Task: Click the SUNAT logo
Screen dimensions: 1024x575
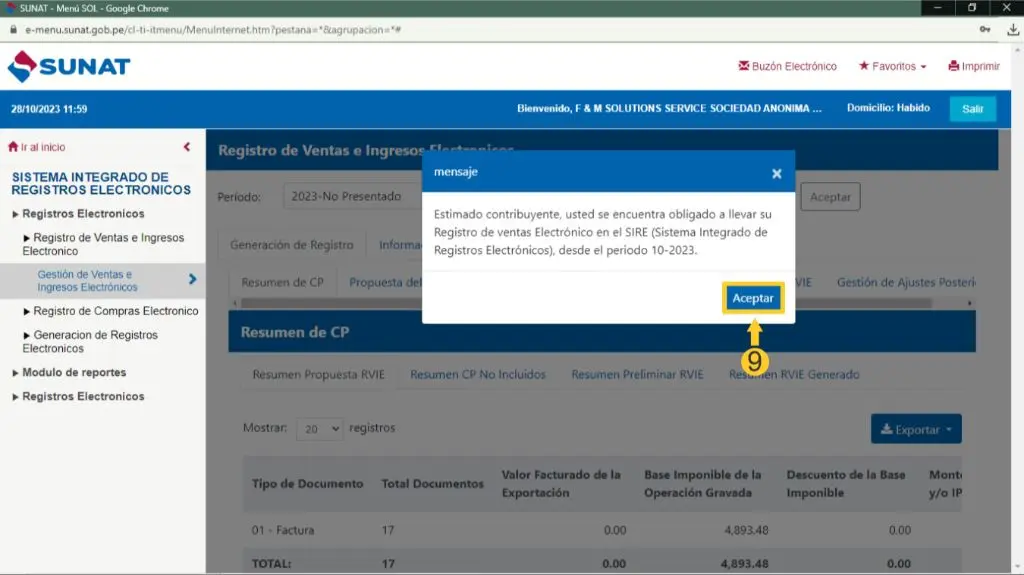Action: [69, 67]
